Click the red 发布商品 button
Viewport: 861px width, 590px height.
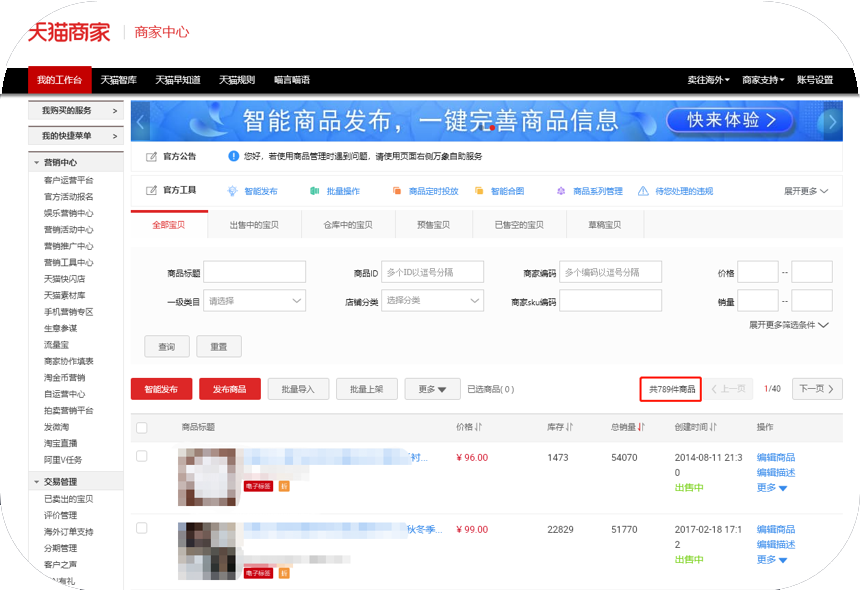click(x=230, y=389)
